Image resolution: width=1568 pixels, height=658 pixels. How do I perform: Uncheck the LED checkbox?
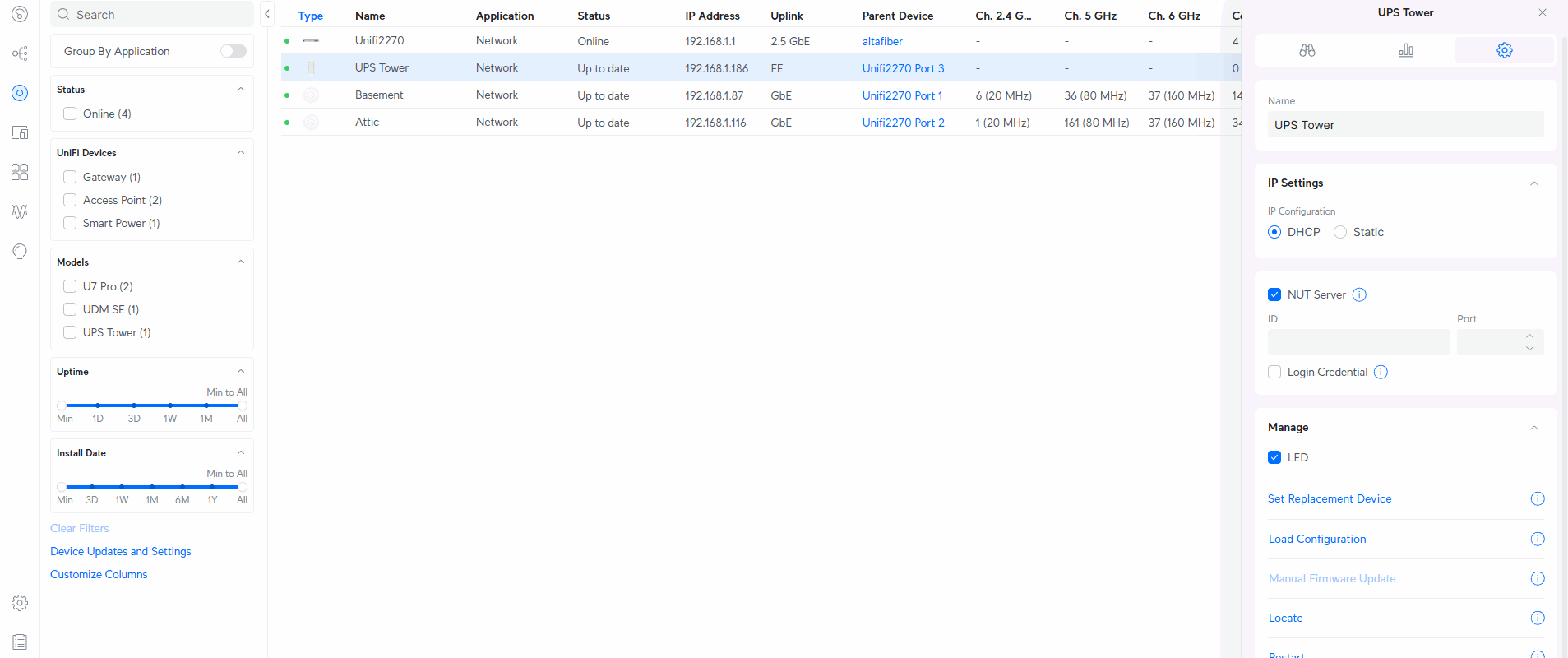(1274, 457)
